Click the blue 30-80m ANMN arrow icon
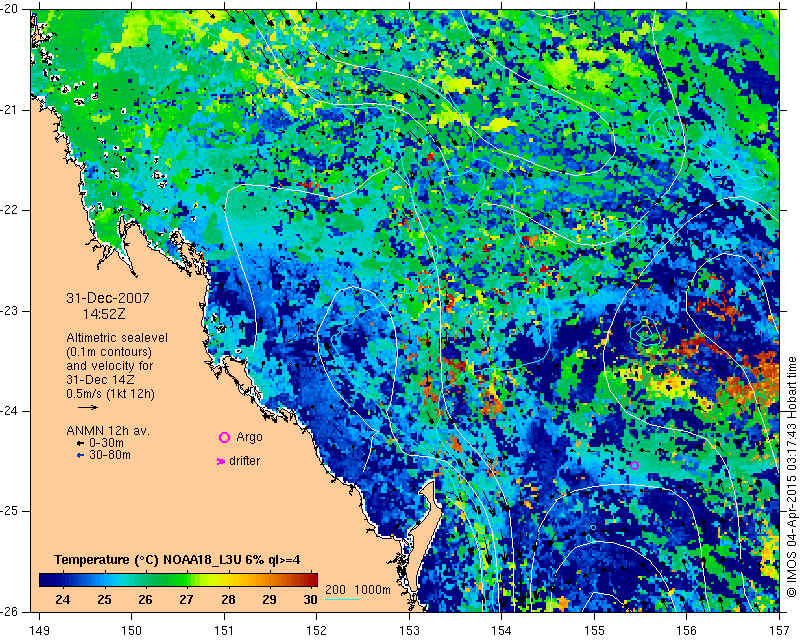The width and height of the screenshot is (800, 640). click(80, 455)
